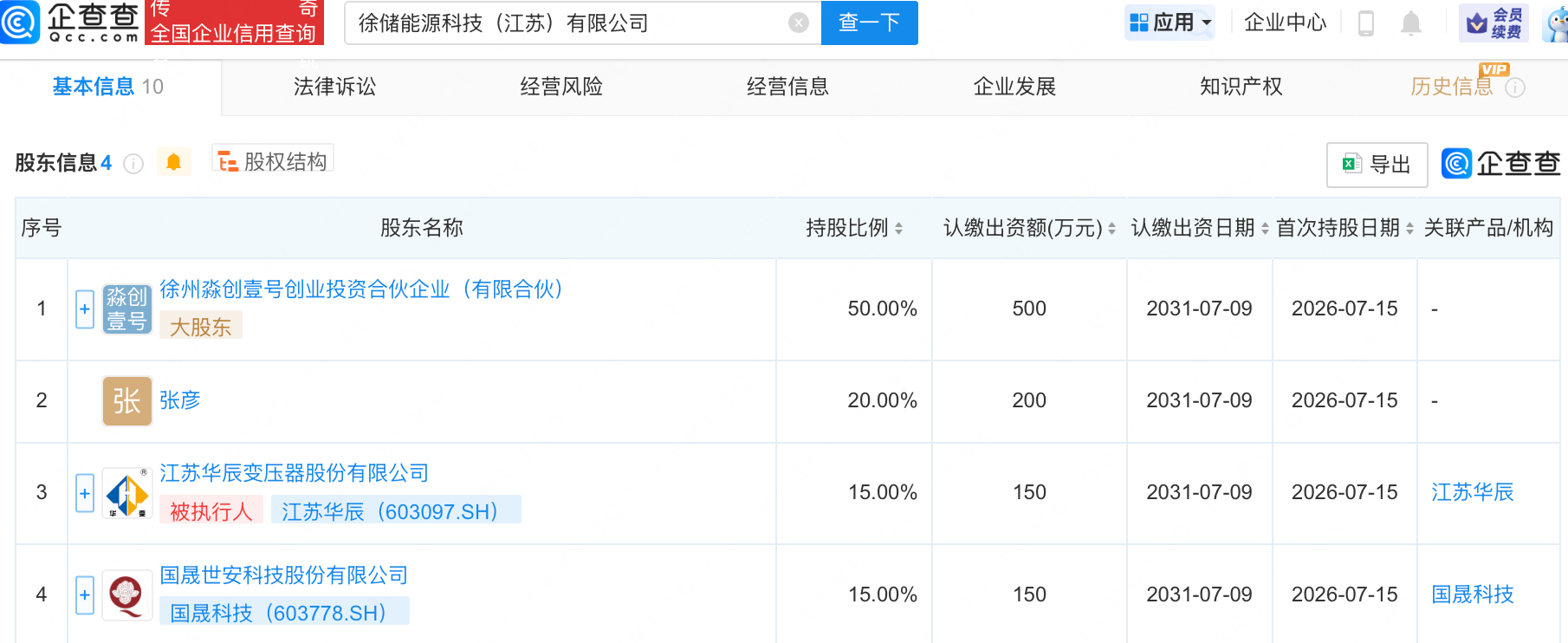Viewport: 1568px width, 643px height.
Task: Open 企业中心 link
Action: click(1286, 23)
